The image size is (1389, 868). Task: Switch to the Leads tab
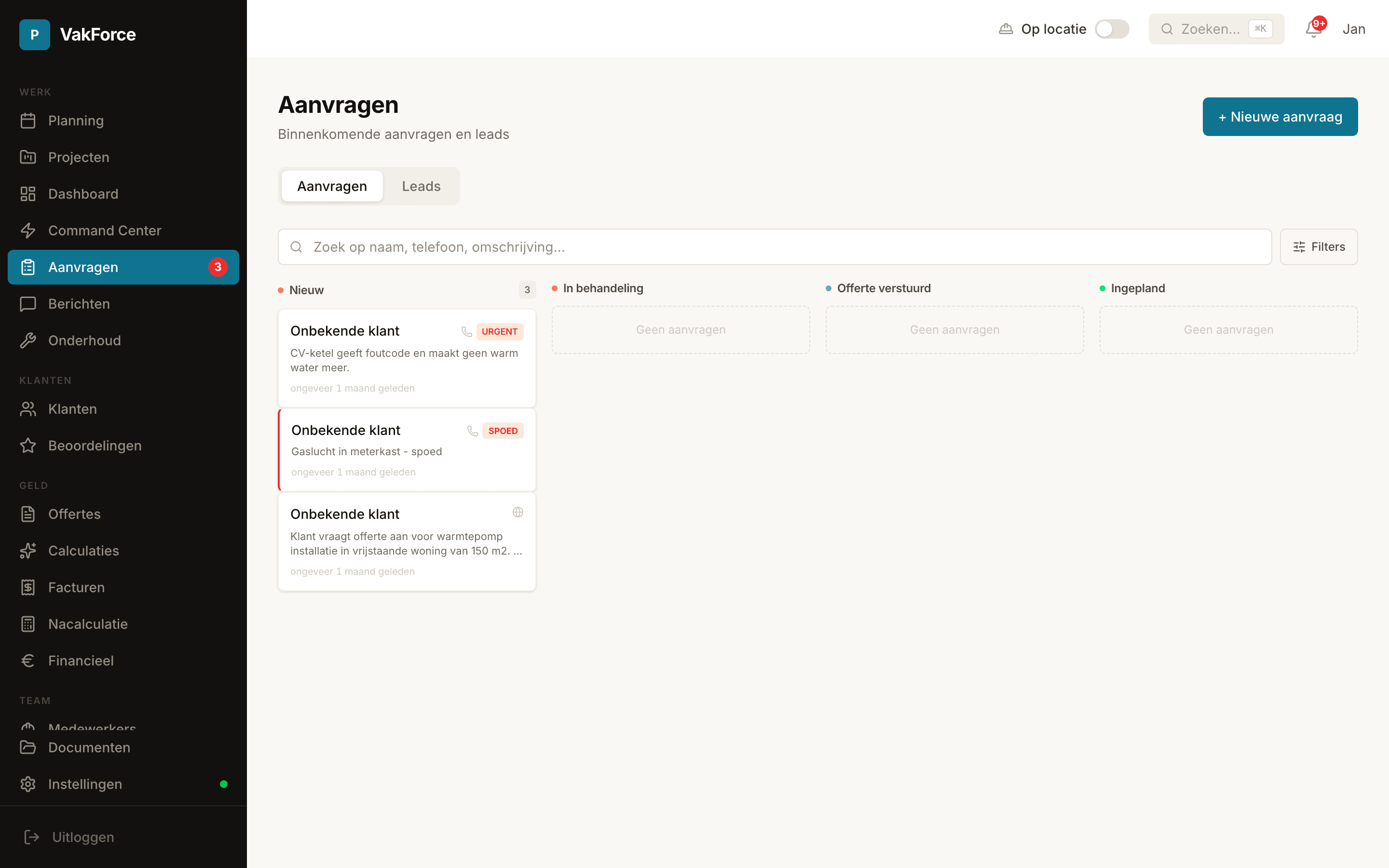pos(421,187)
